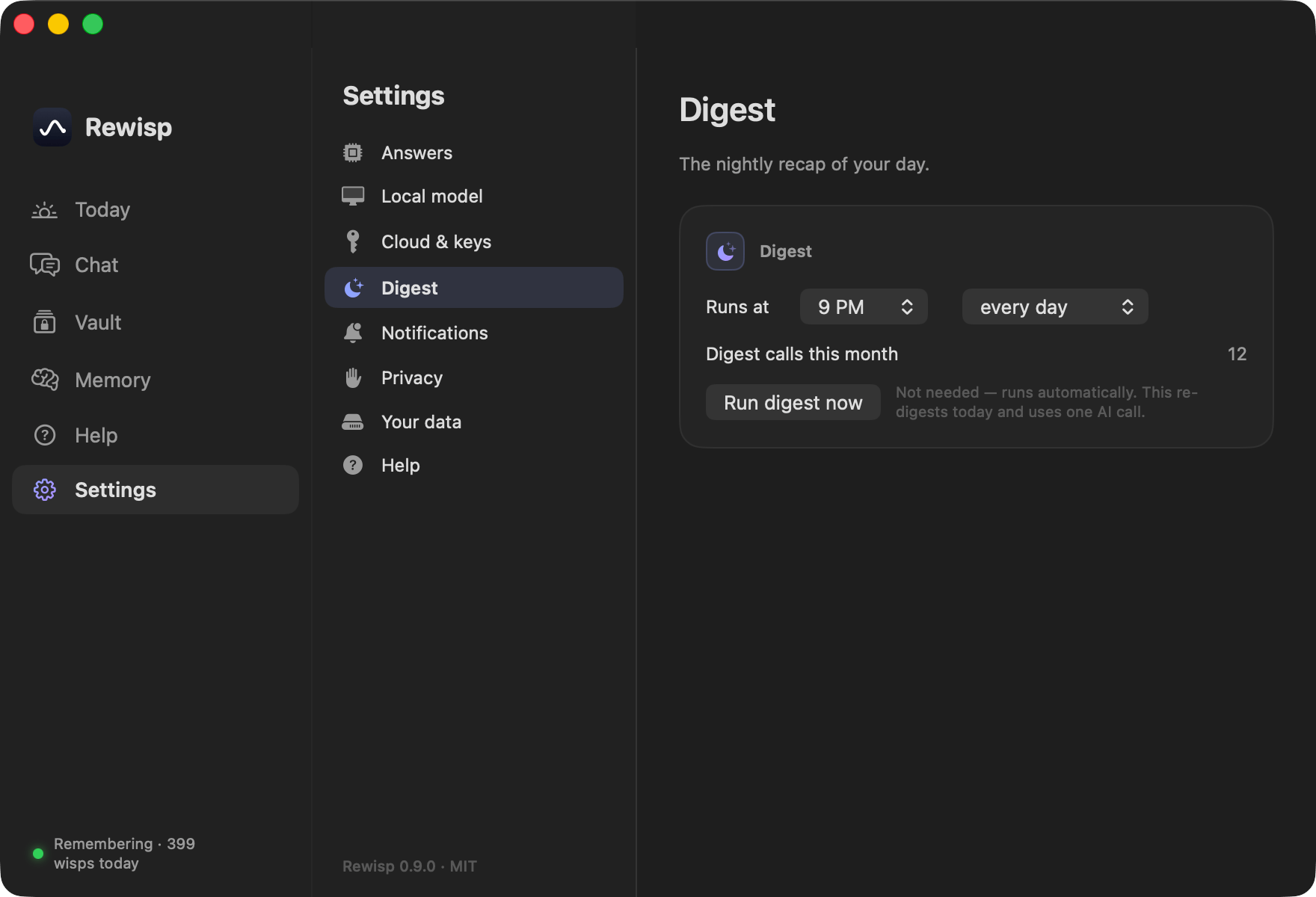1316x897 pixels.
Task: Select the Digest settings entry
Action: 474,288
